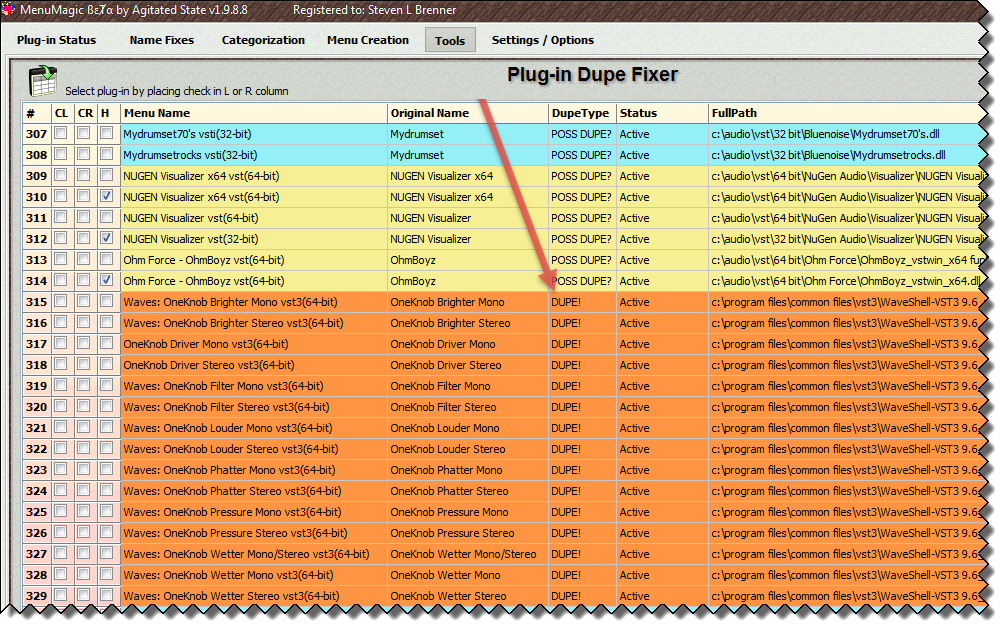Image resolution: width=1004 pixels, height=630 pixels.
Task: Check the CL box in row 315
Action: coord(61,302)
